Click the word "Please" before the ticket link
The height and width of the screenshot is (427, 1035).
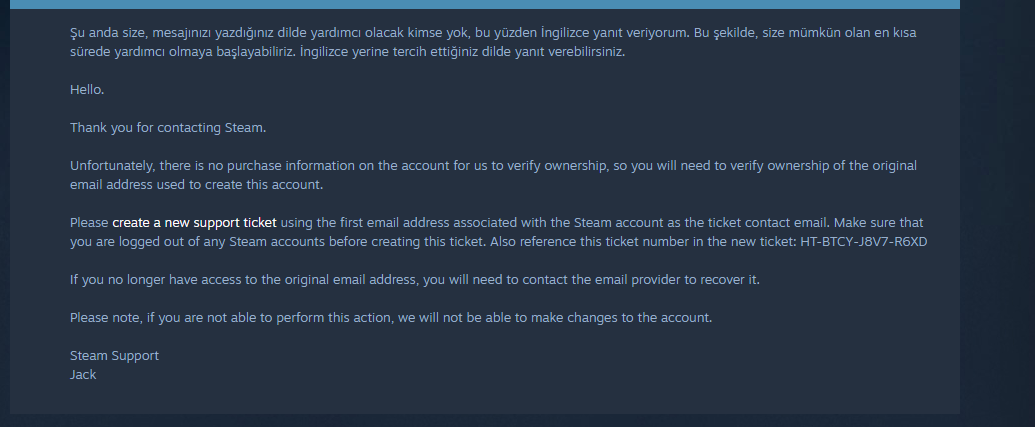pos(89,222)
